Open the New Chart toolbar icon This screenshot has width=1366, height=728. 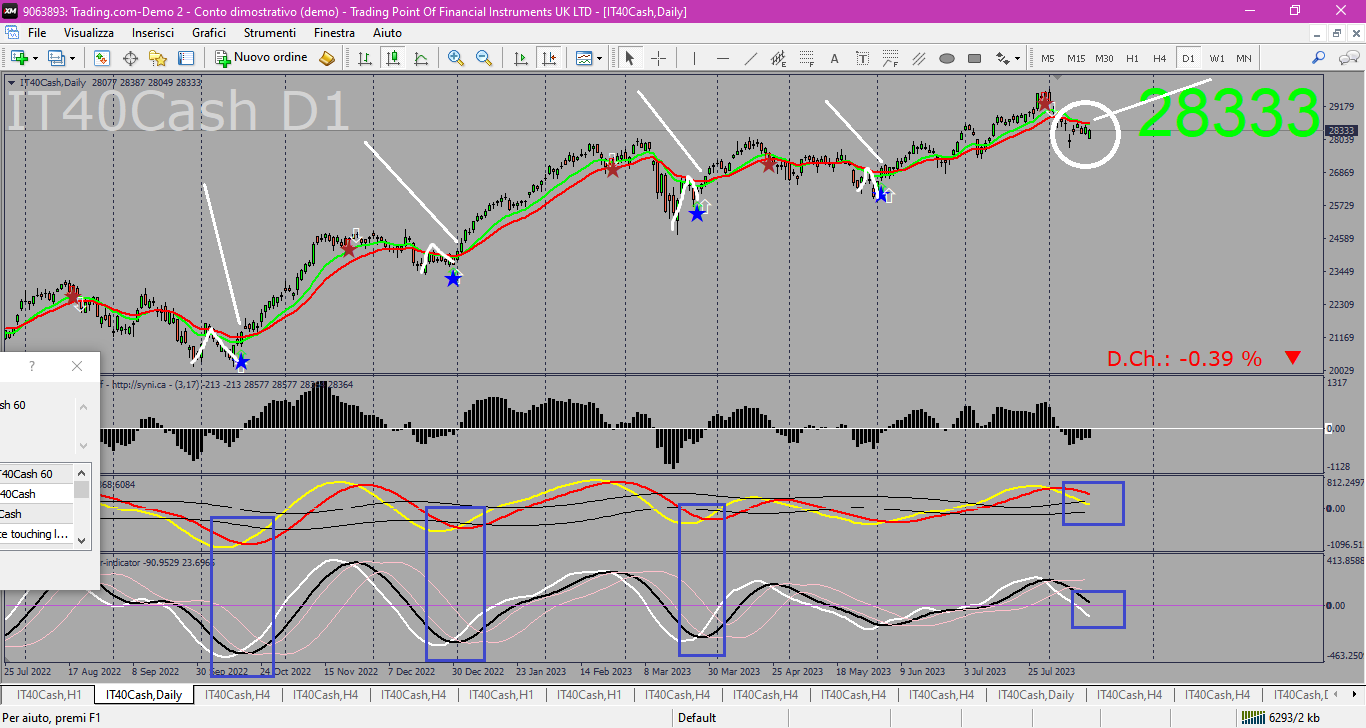[x=19, y=58]
